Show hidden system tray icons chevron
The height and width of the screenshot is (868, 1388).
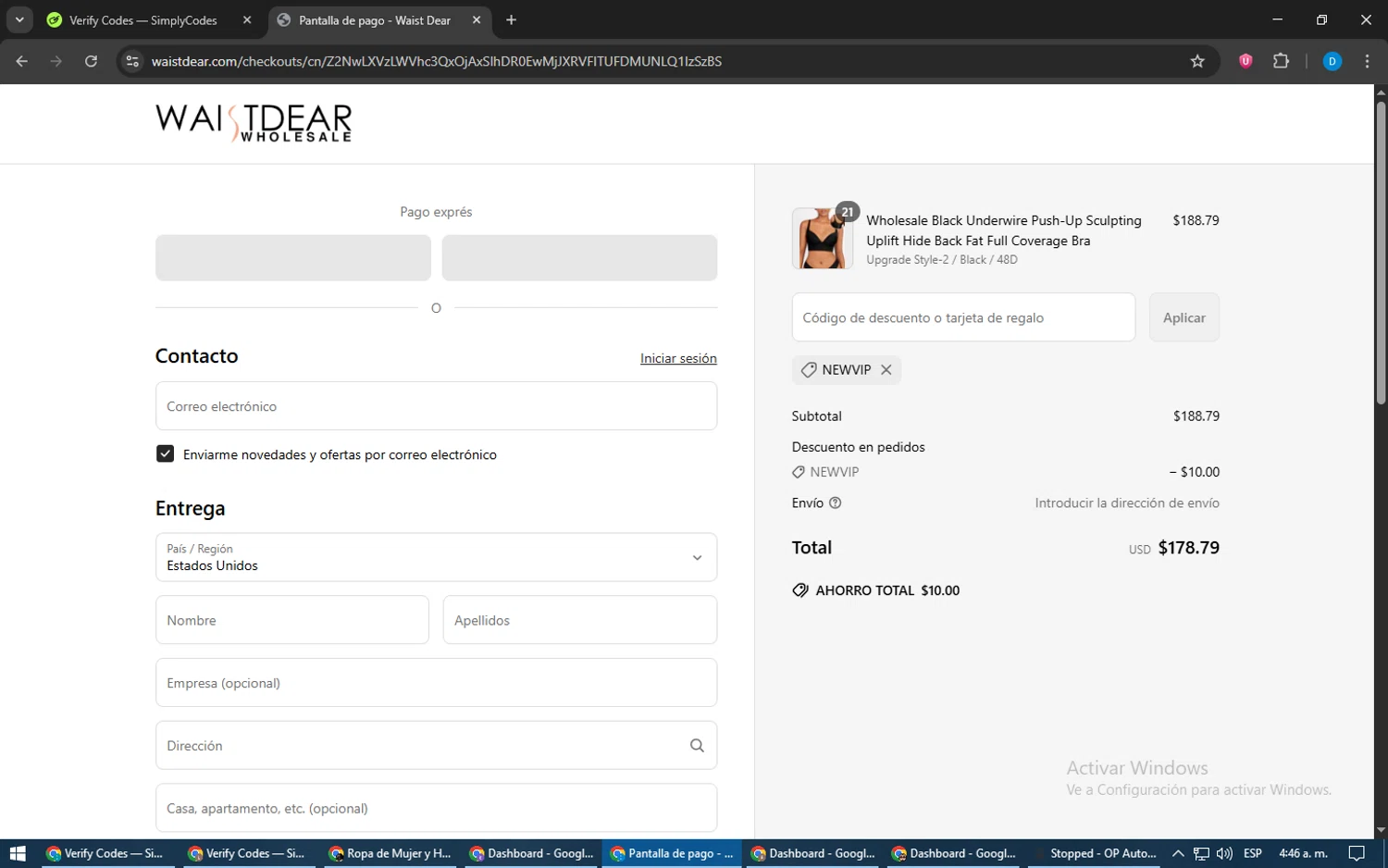[1178, 853]
